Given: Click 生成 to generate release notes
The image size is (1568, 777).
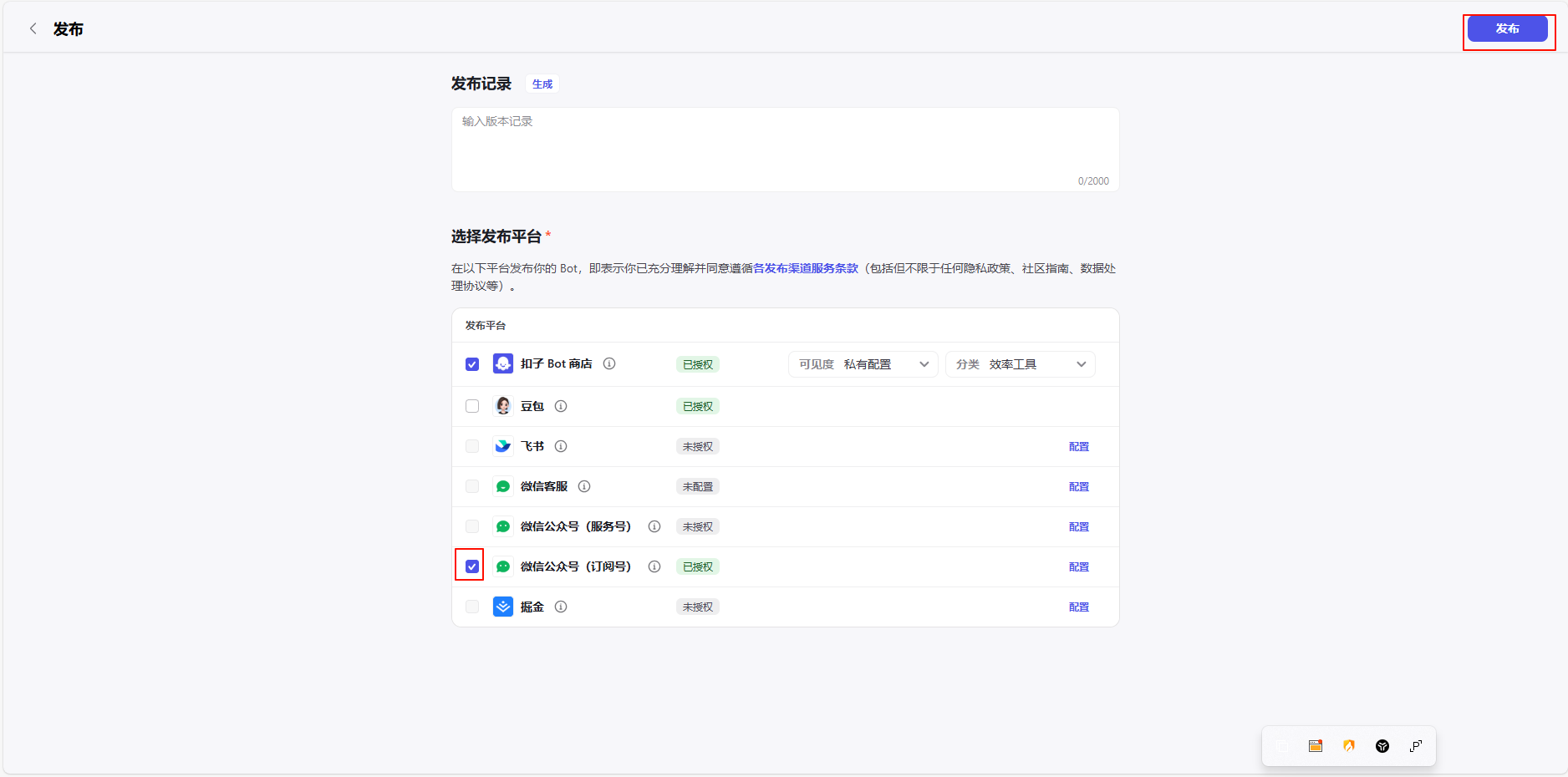Looking at the screenshot, I should [x=542, y=84].
